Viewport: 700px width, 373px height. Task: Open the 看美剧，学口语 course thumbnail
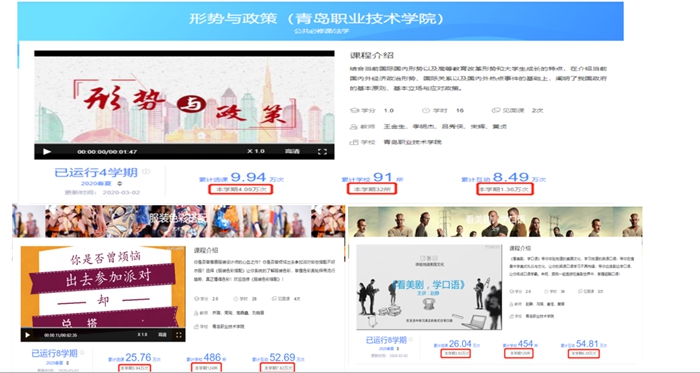(429, 287)
